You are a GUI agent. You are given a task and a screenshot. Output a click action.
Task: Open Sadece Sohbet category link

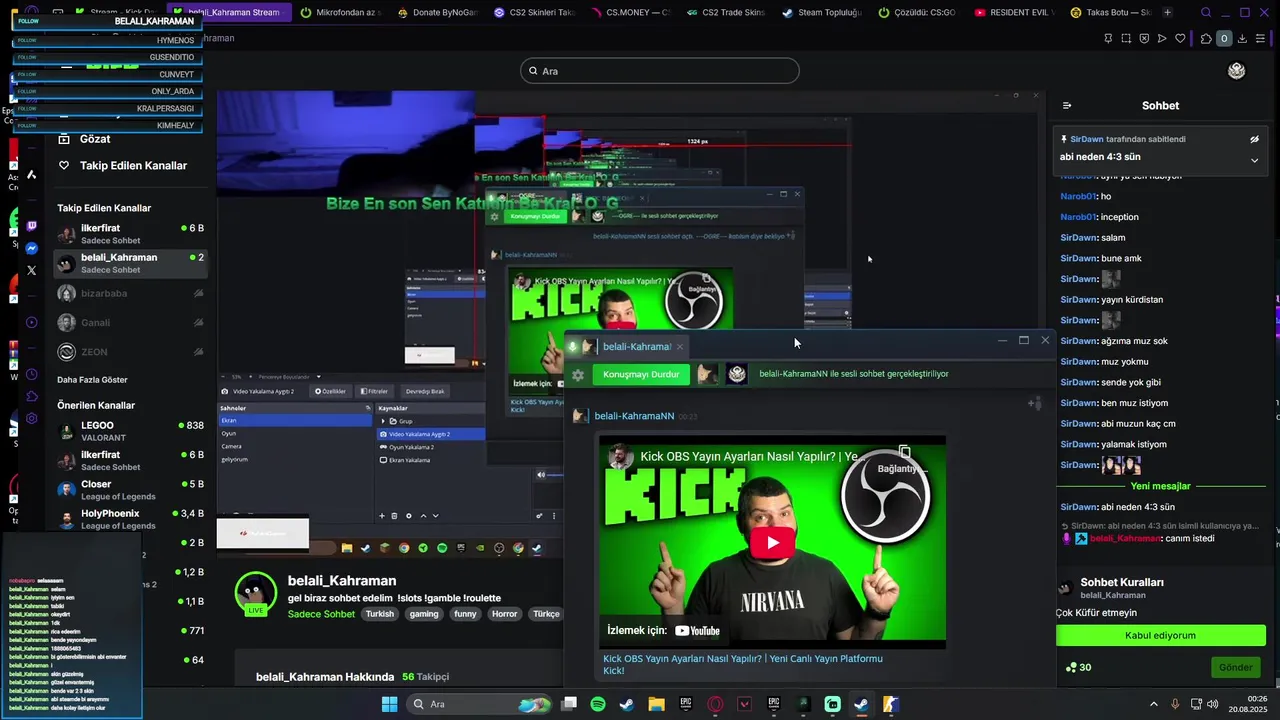[x=321, y=614]
